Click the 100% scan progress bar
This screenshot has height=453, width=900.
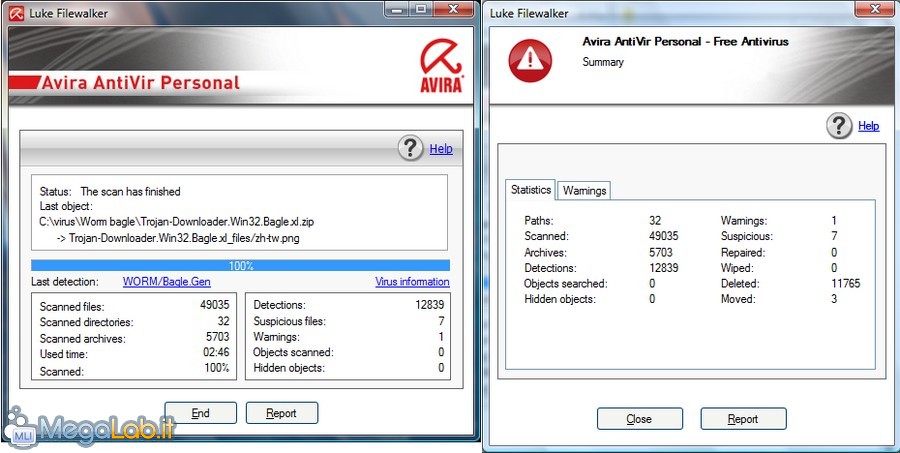point(240,266)
